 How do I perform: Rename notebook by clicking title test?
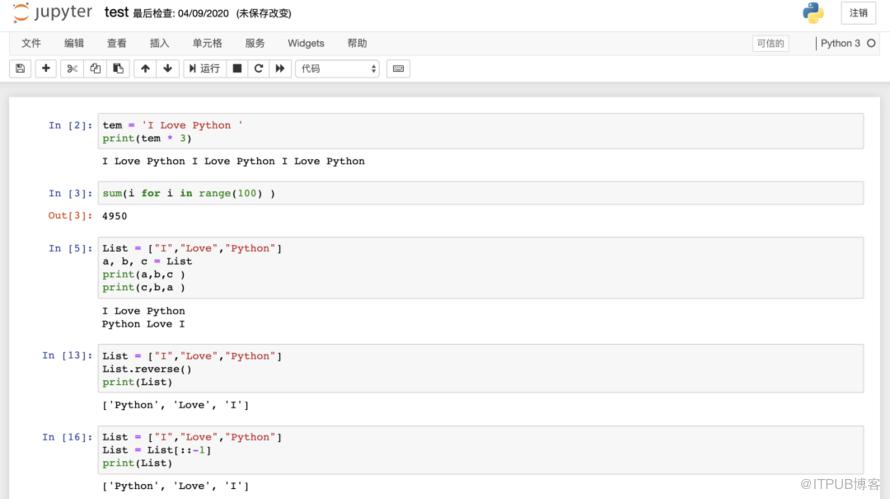pyautogui.click(x=116, y=12)
